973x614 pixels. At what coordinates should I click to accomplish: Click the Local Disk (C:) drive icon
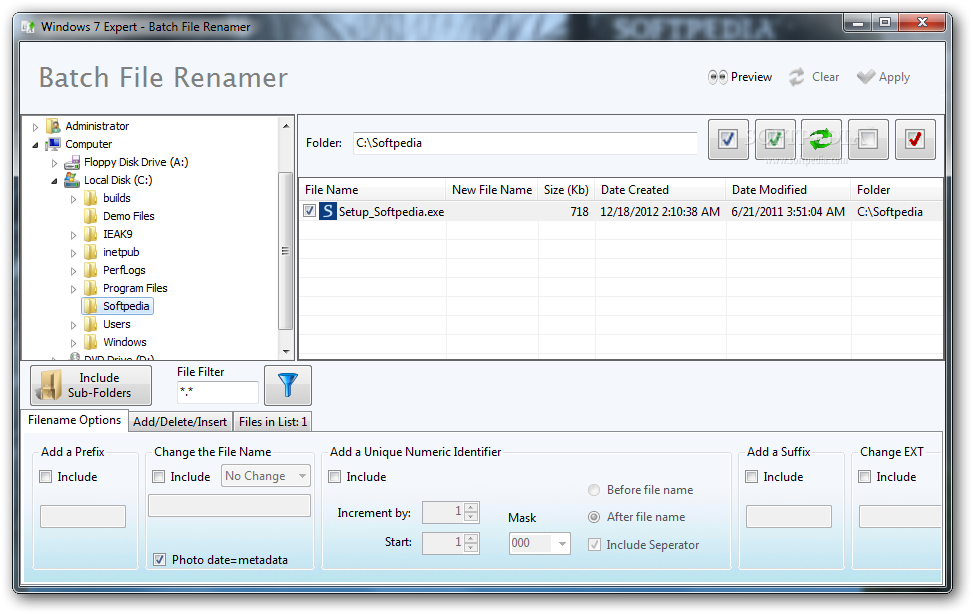72,180
